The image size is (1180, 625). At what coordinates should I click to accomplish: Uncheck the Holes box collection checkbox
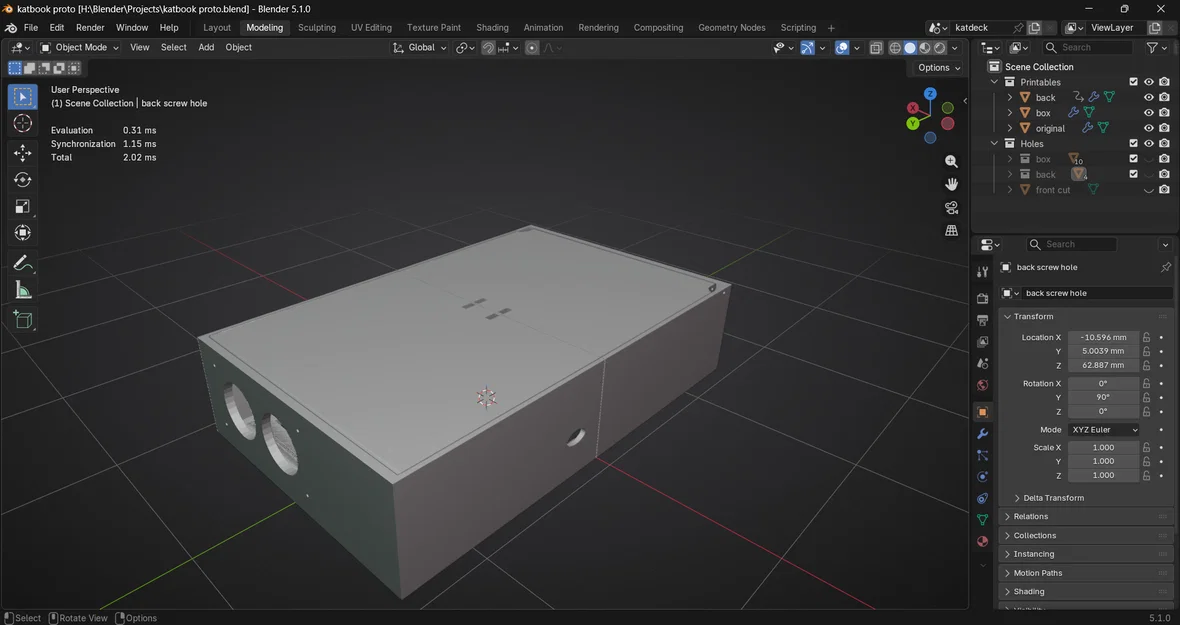coord(1133,159)
